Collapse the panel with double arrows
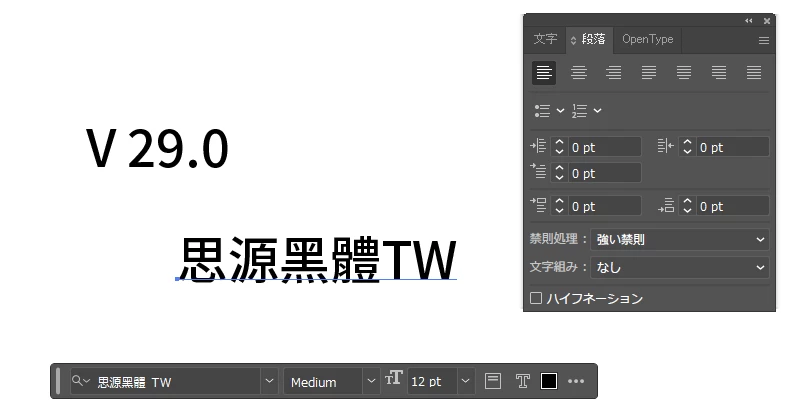801x412 pixels. [749, 21]
